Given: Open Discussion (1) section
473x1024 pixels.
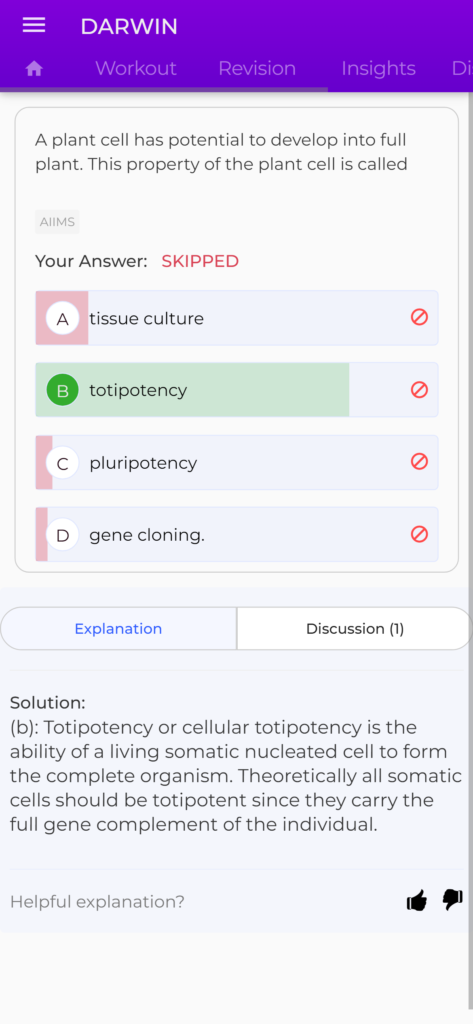Looking at the screenshot, I should pos(355,628).
